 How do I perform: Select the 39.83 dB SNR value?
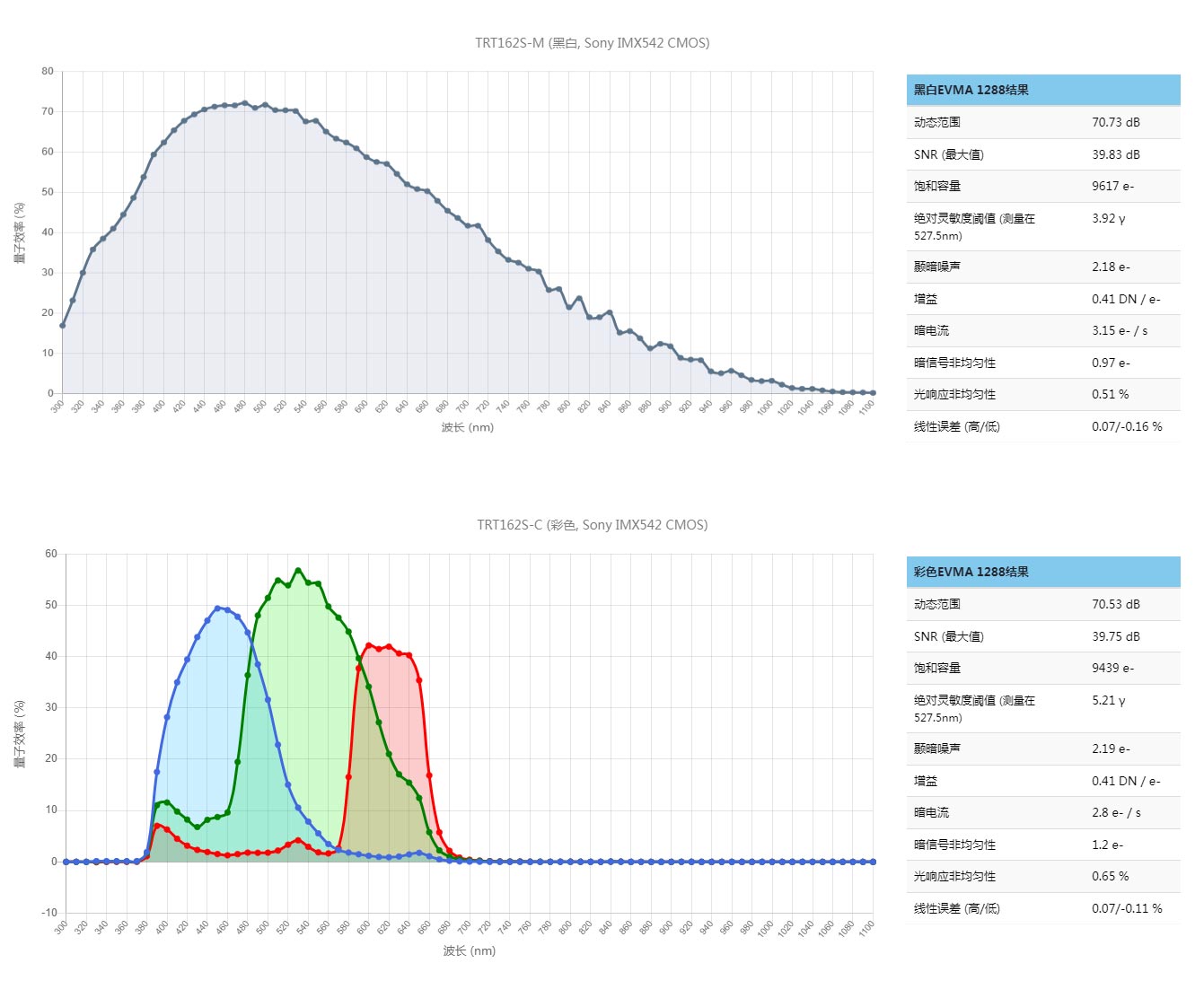(1115, 154)
